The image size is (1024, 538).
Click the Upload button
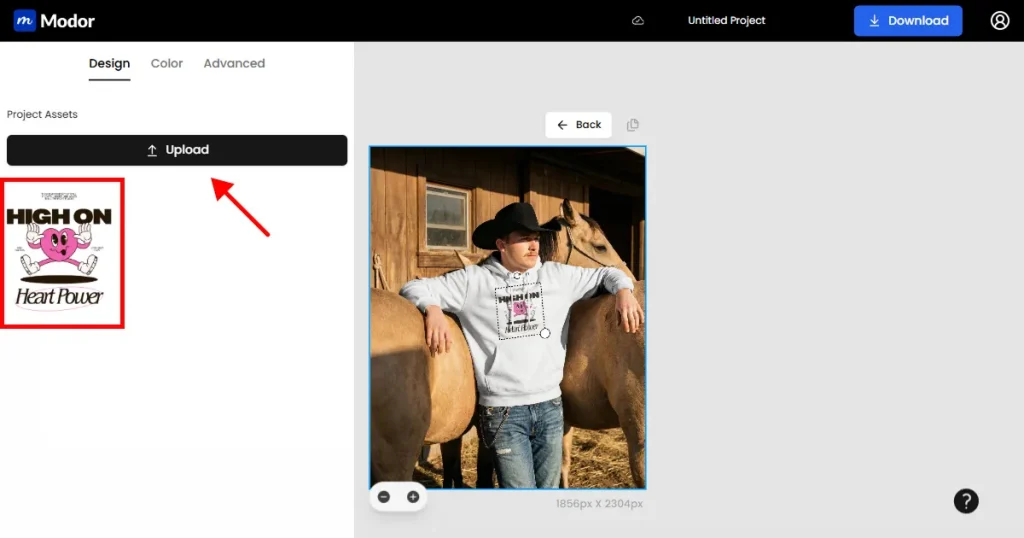[177, 150]
